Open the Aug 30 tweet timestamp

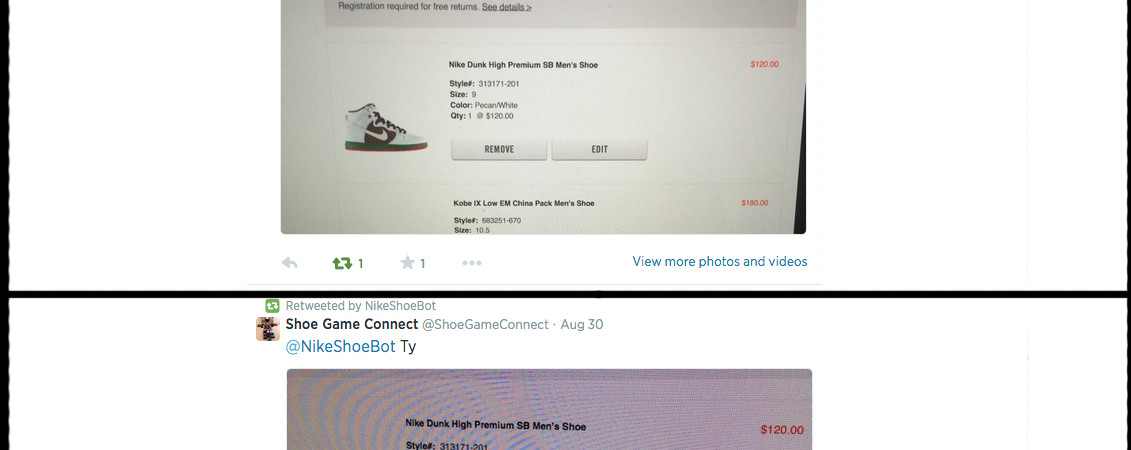581,325
